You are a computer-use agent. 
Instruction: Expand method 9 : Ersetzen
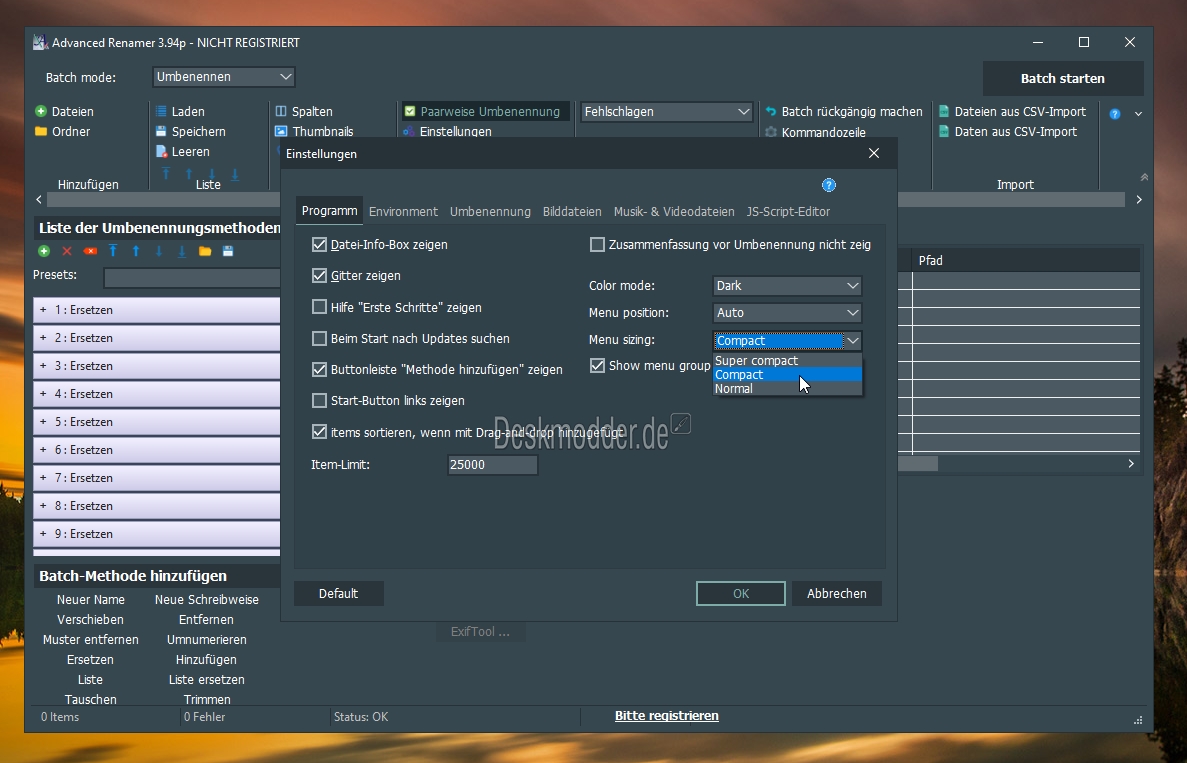[43, 534]
